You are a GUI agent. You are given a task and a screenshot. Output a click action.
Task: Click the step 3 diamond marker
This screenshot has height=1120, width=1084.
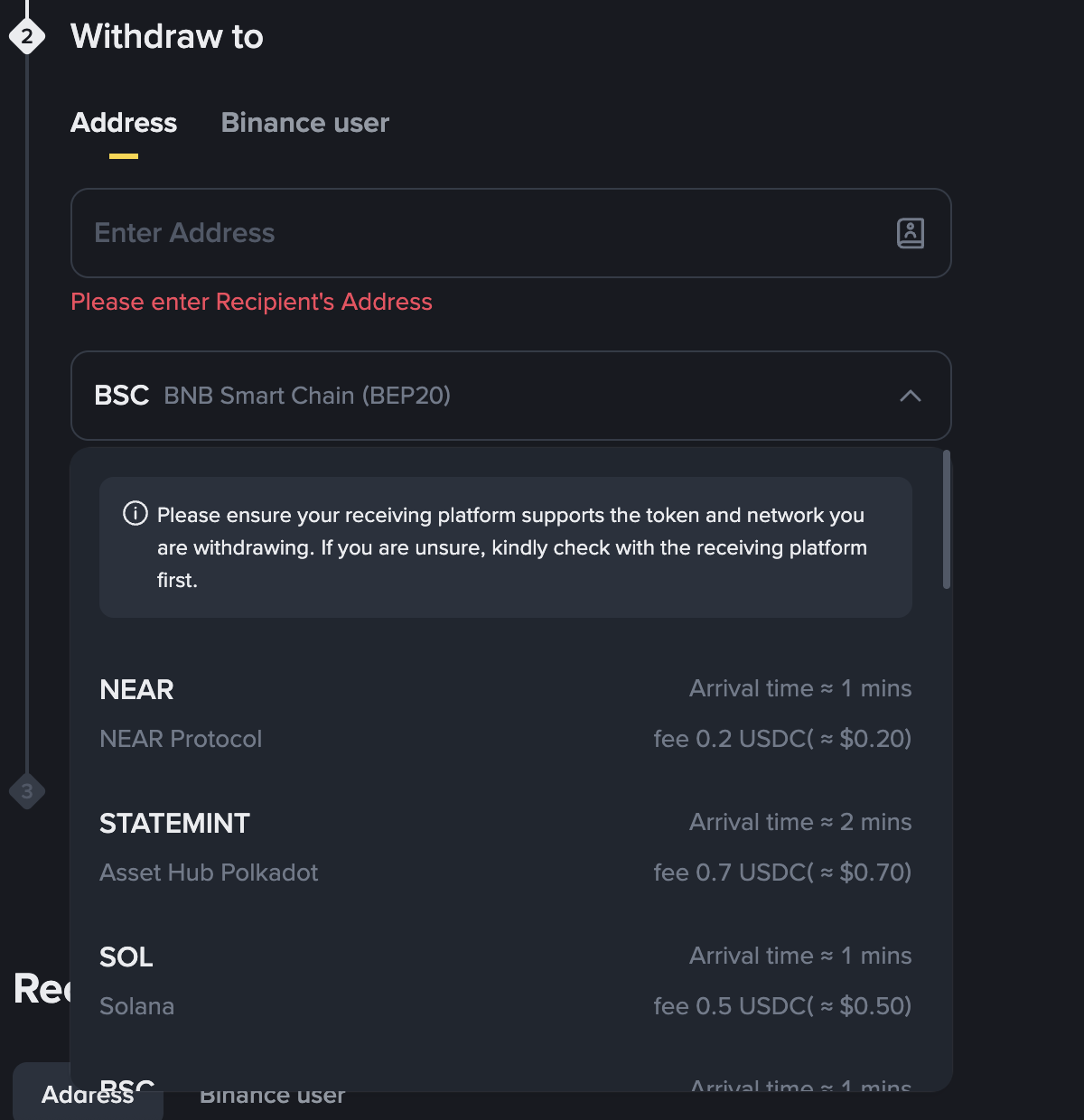tap(27, 791)
